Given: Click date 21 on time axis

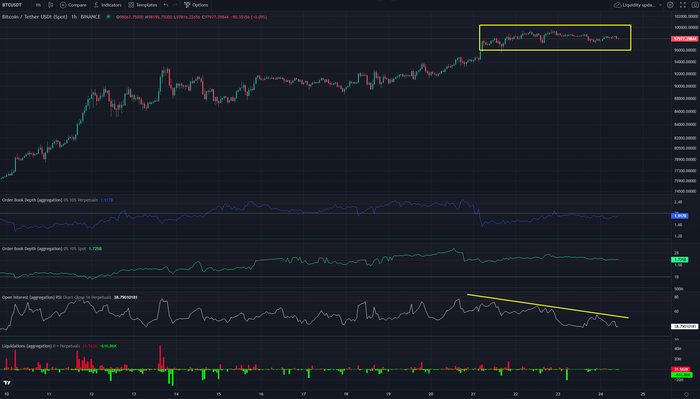Looking at the screenshot, I should click(473, 394).
